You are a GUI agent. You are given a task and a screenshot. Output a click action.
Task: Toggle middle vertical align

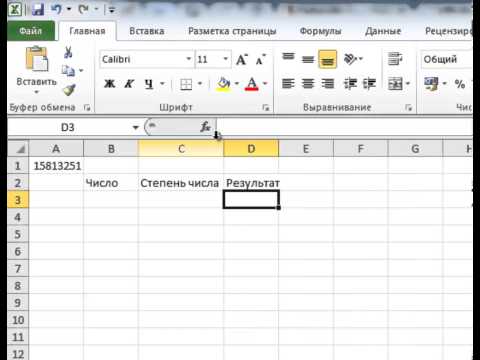308,59
